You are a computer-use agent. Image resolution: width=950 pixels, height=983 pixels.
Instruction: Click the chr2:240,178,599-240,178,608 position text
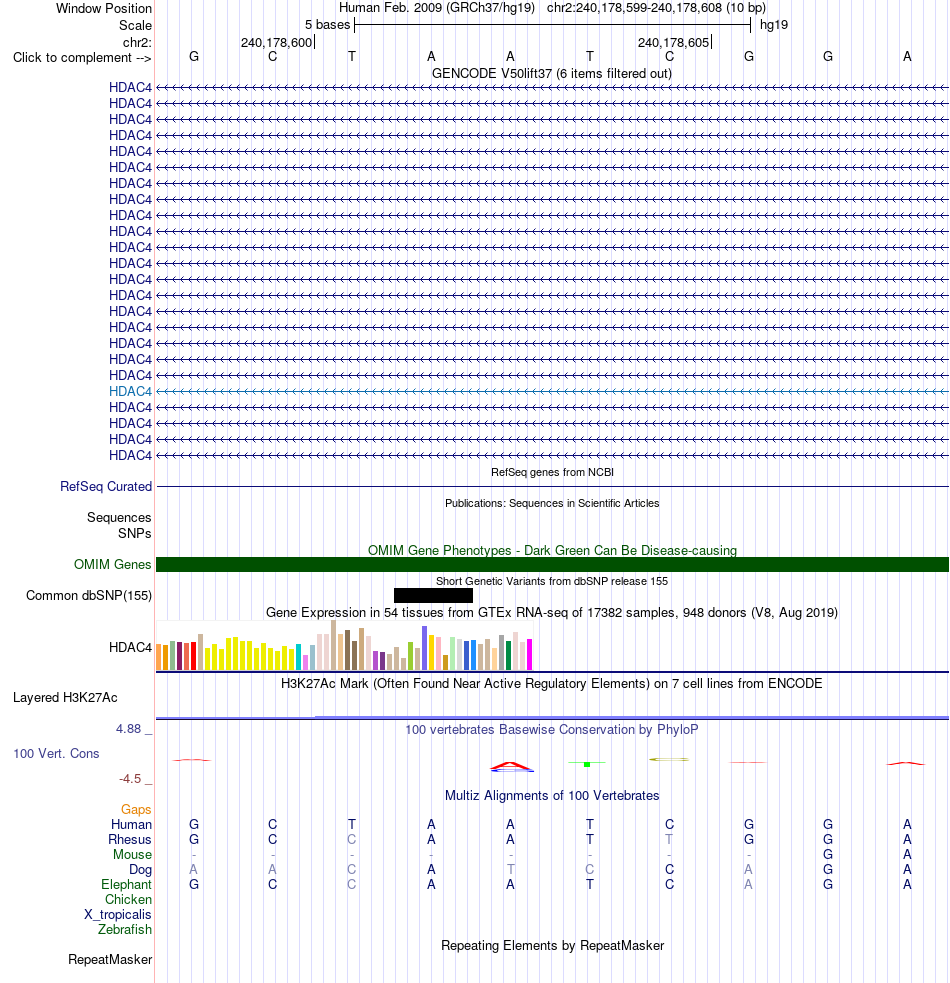pos(657,8)
